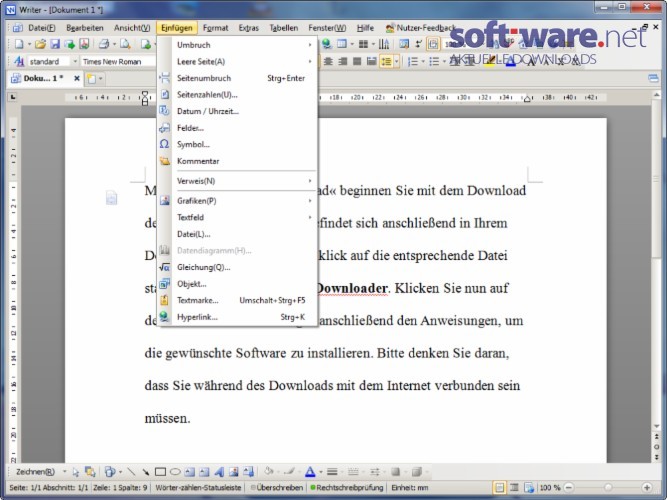Open the styles and formatting icon beside standard

(19, 61)
